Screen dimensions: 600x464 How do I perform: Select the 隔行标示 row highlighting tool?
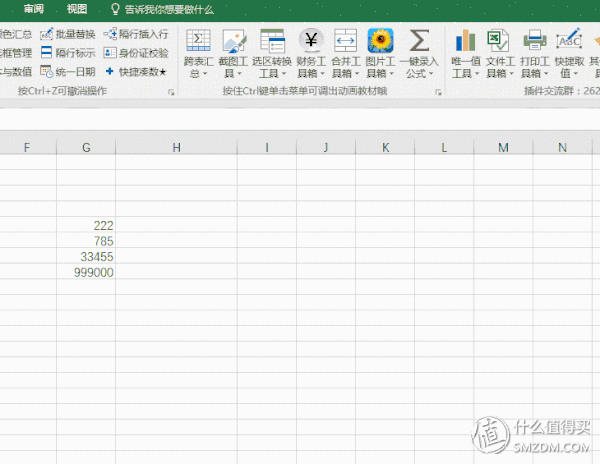click(46, 53)
